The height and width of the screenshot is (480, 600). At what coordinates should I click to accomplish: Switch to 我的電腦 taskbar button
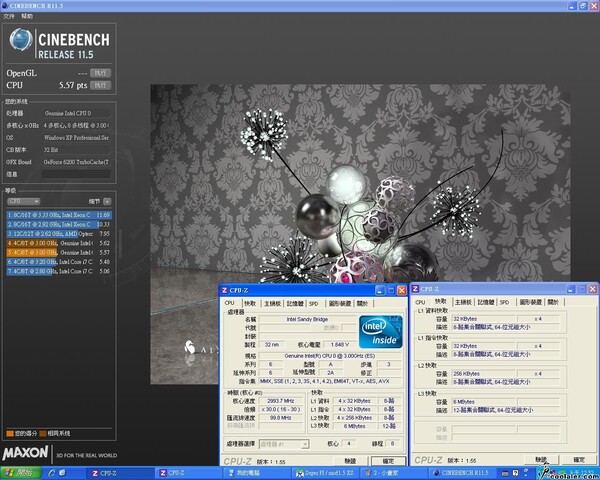[256, 473]
